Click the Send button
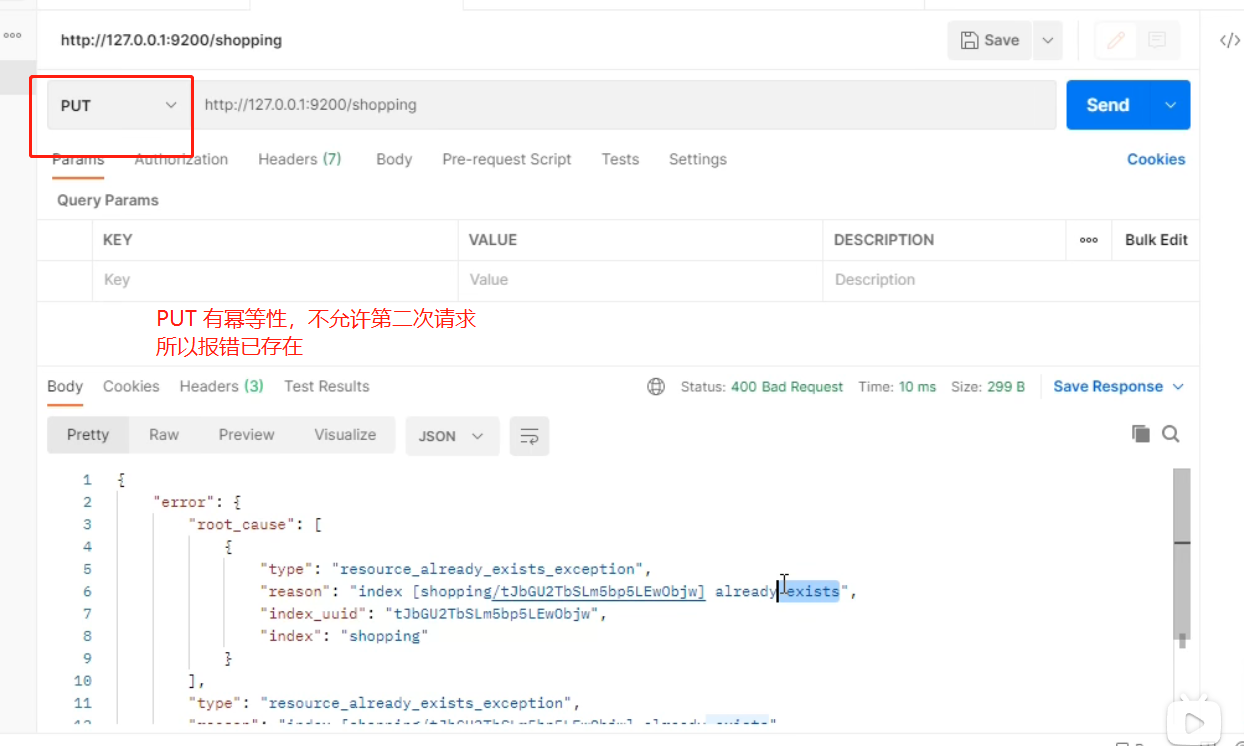This screenshot has height=746, width=1244. [1107, 105]
